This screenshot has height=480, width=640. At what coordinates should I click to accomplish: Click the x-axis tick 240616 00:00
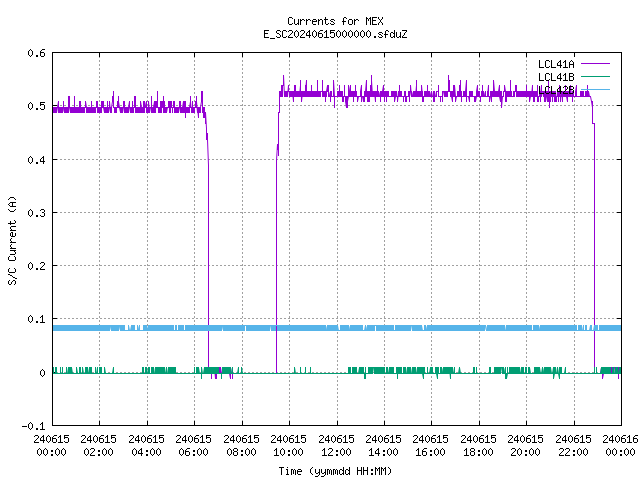tap(620, 445)
